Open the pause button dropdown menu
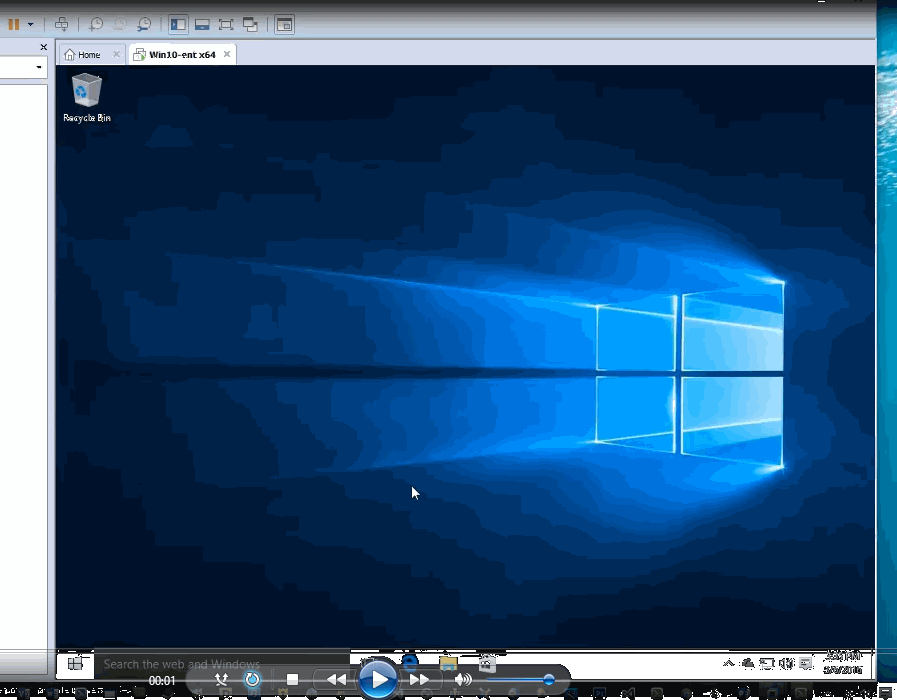This screenshot has width=897, height=700. (29, 24)
